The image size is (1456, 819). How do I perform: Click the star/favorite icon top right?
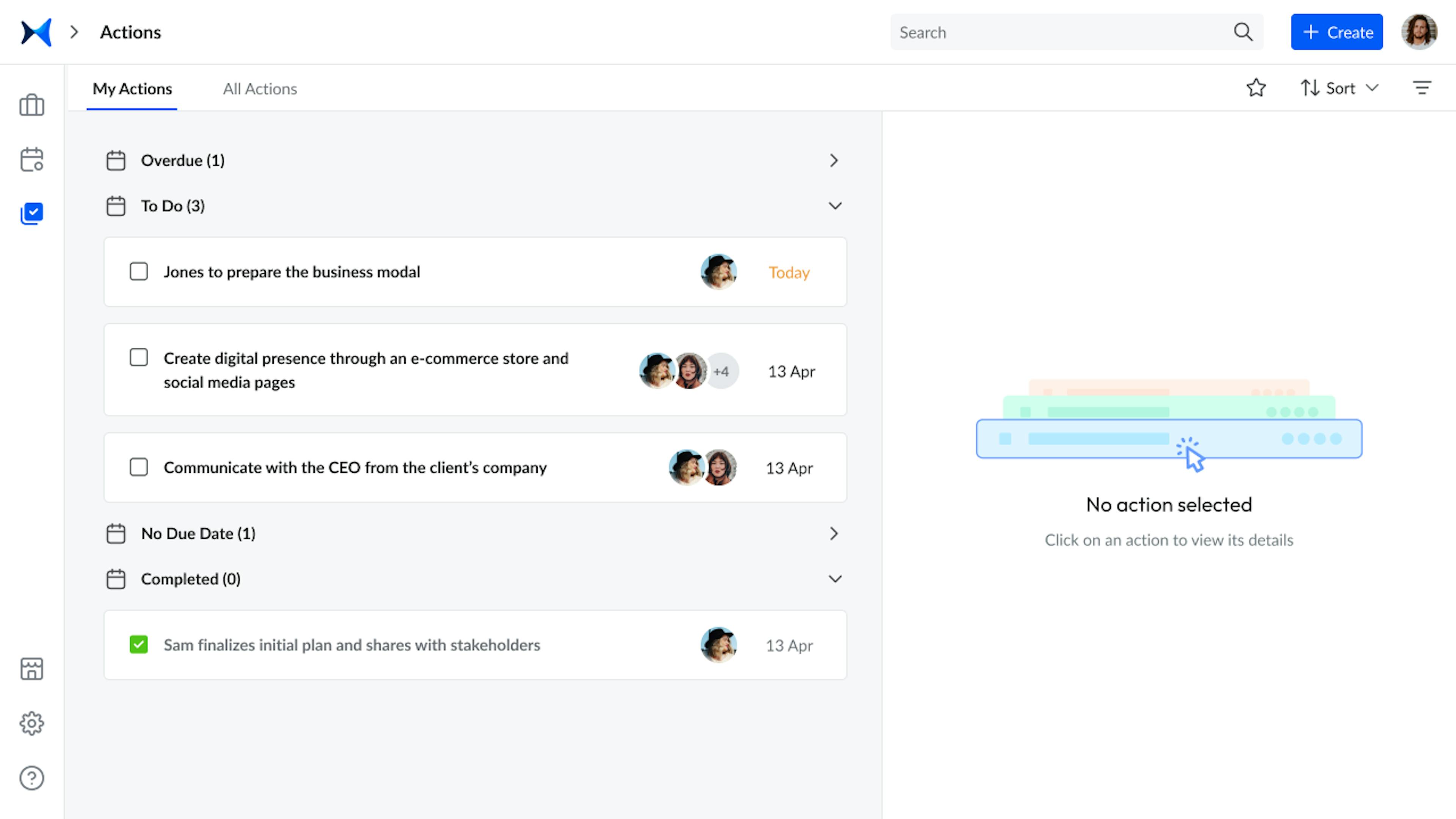(1256, 88)
